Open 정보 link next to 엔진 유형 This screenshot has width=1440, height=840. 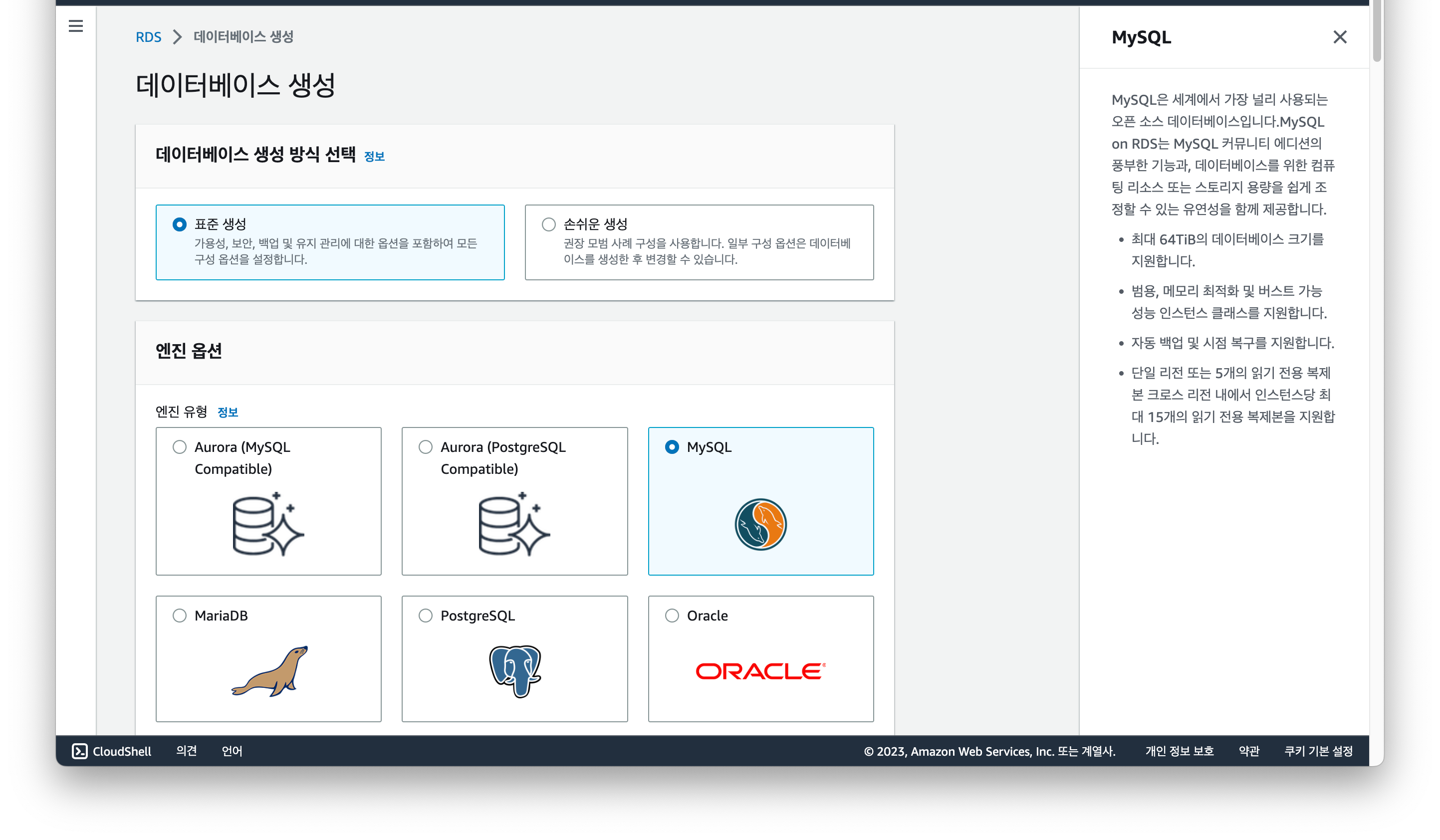(228, 412)
